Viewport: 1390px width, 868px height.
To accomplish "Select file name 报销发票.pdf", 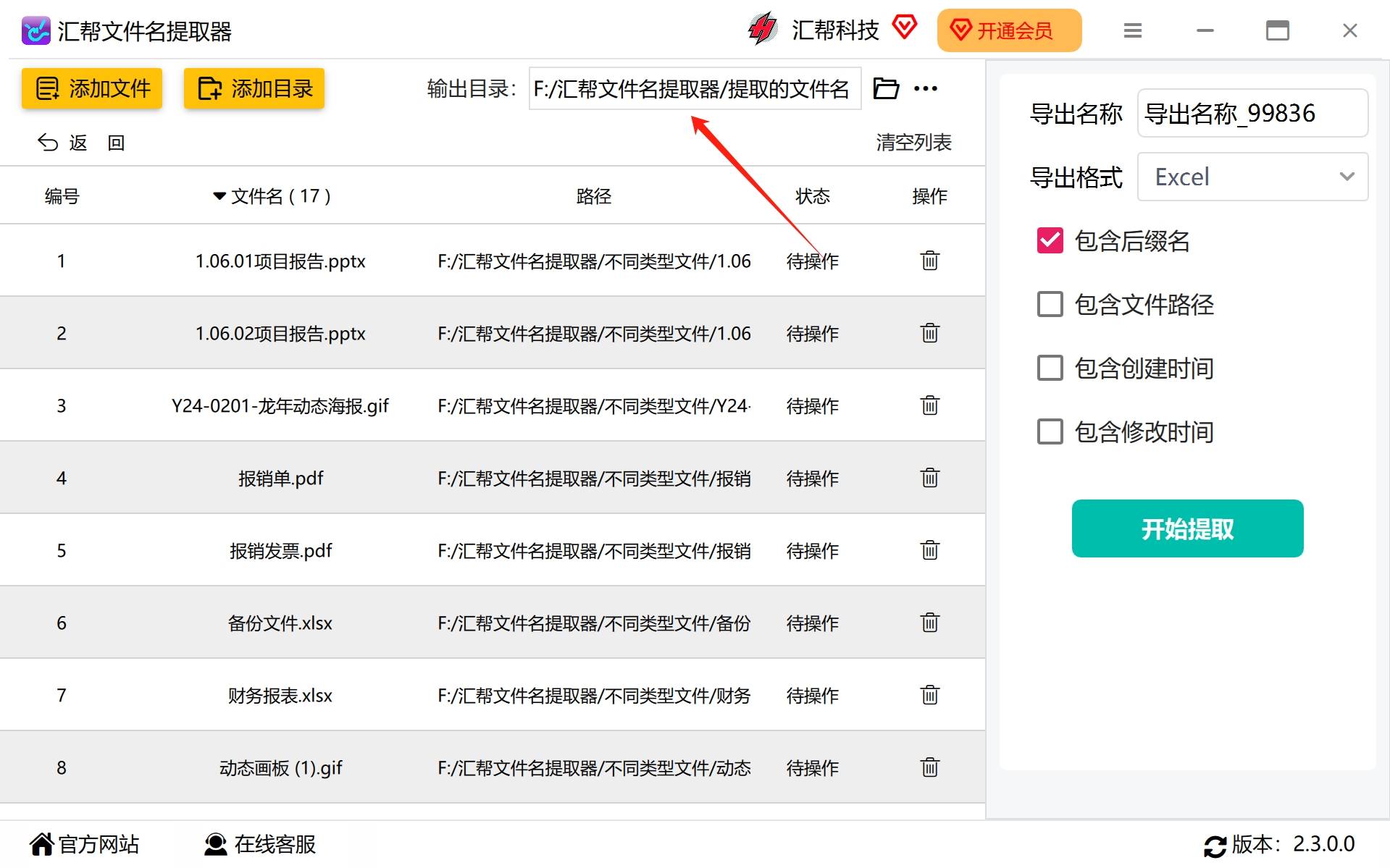I will point(280,550).
